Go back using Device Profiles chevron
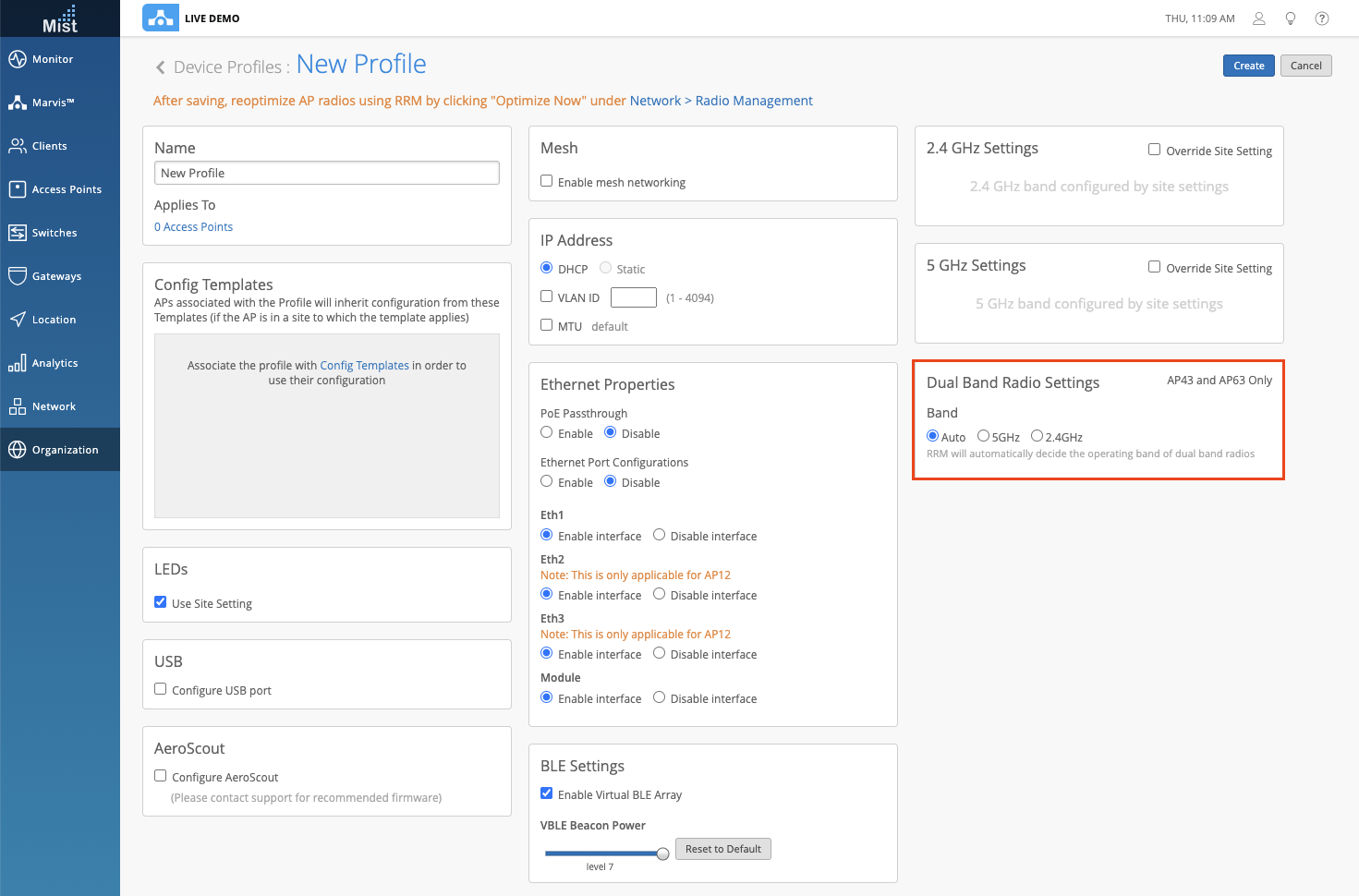This screenshot has width=1359, height=896. pos(161,67)
